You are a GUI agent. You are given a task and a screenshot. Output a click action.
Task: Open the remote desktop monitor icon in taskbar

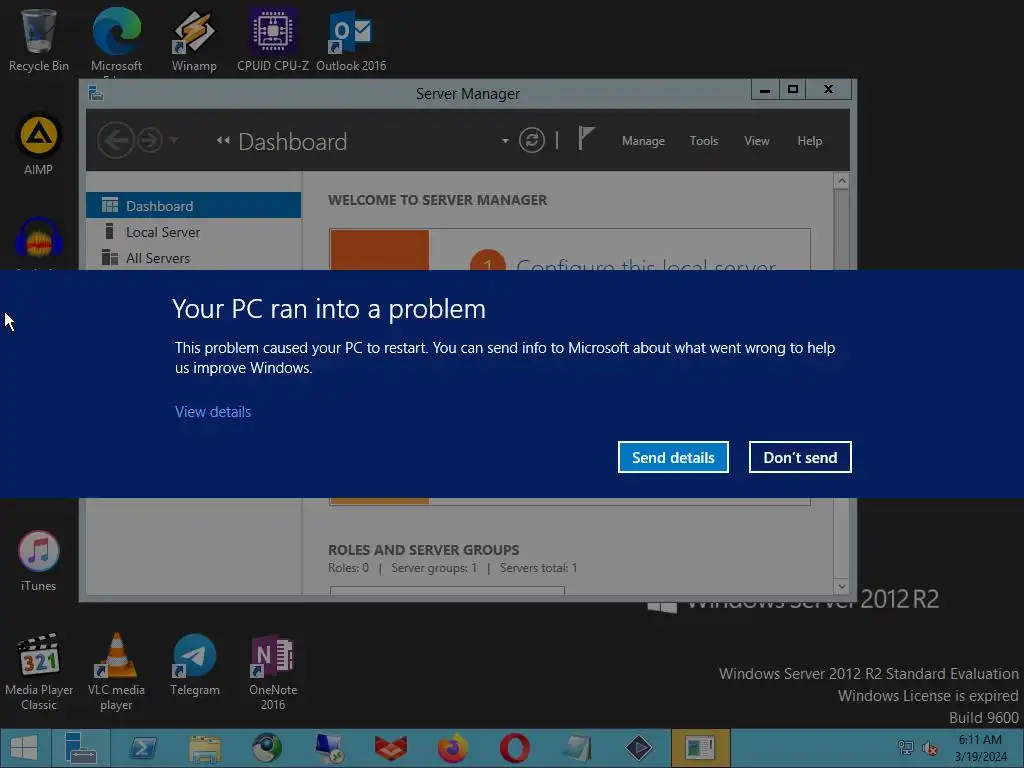329,748
